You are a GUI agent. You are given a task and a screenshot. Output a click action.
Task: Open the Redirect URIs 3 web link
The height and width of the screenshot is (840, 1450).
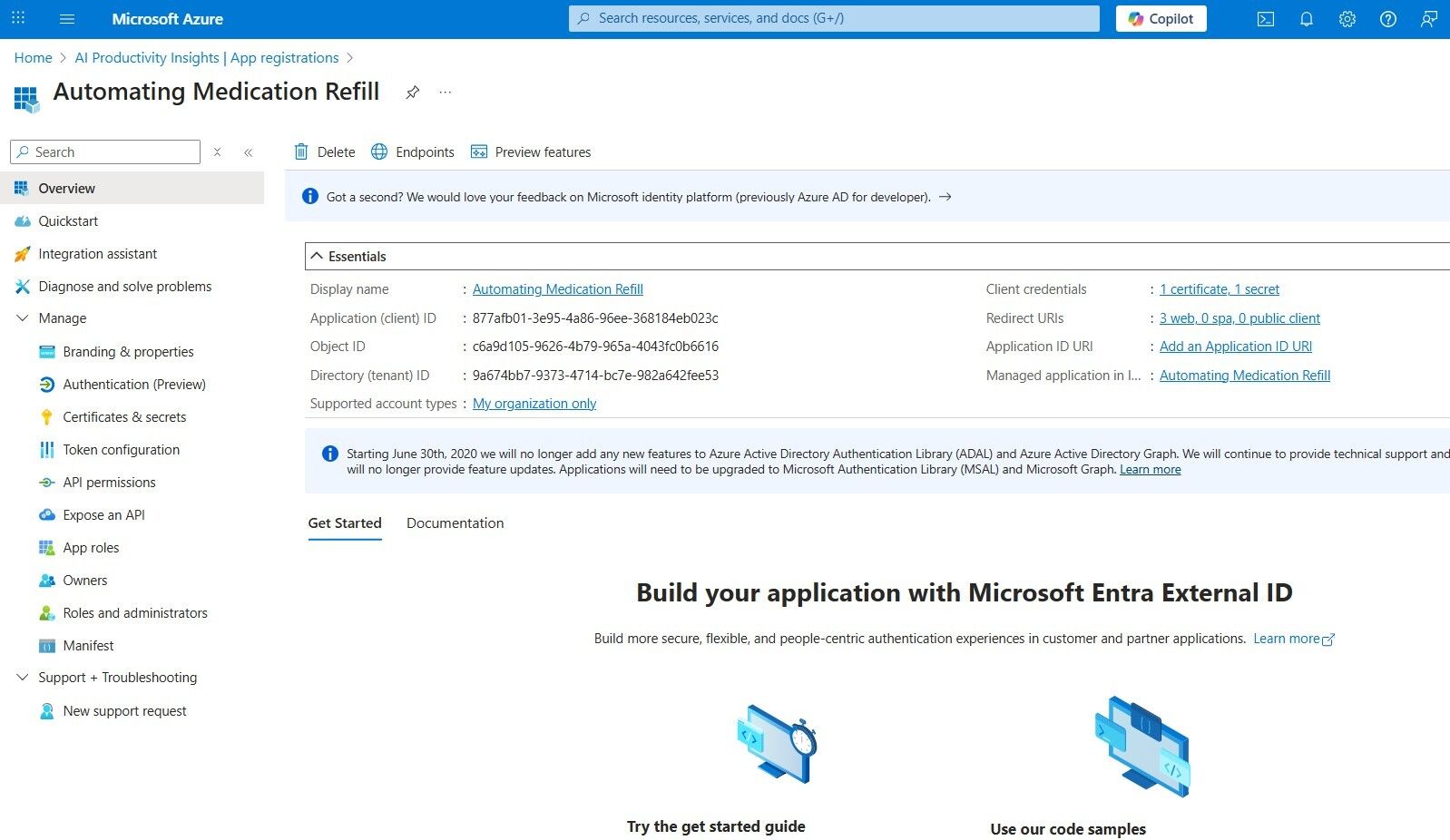[1239, 318]
